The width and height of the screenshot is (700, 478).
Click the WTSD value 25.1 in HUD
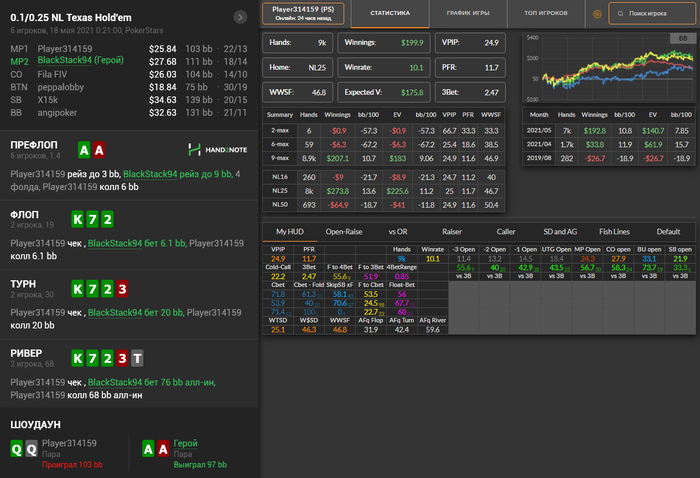click(x=278, y=330)
